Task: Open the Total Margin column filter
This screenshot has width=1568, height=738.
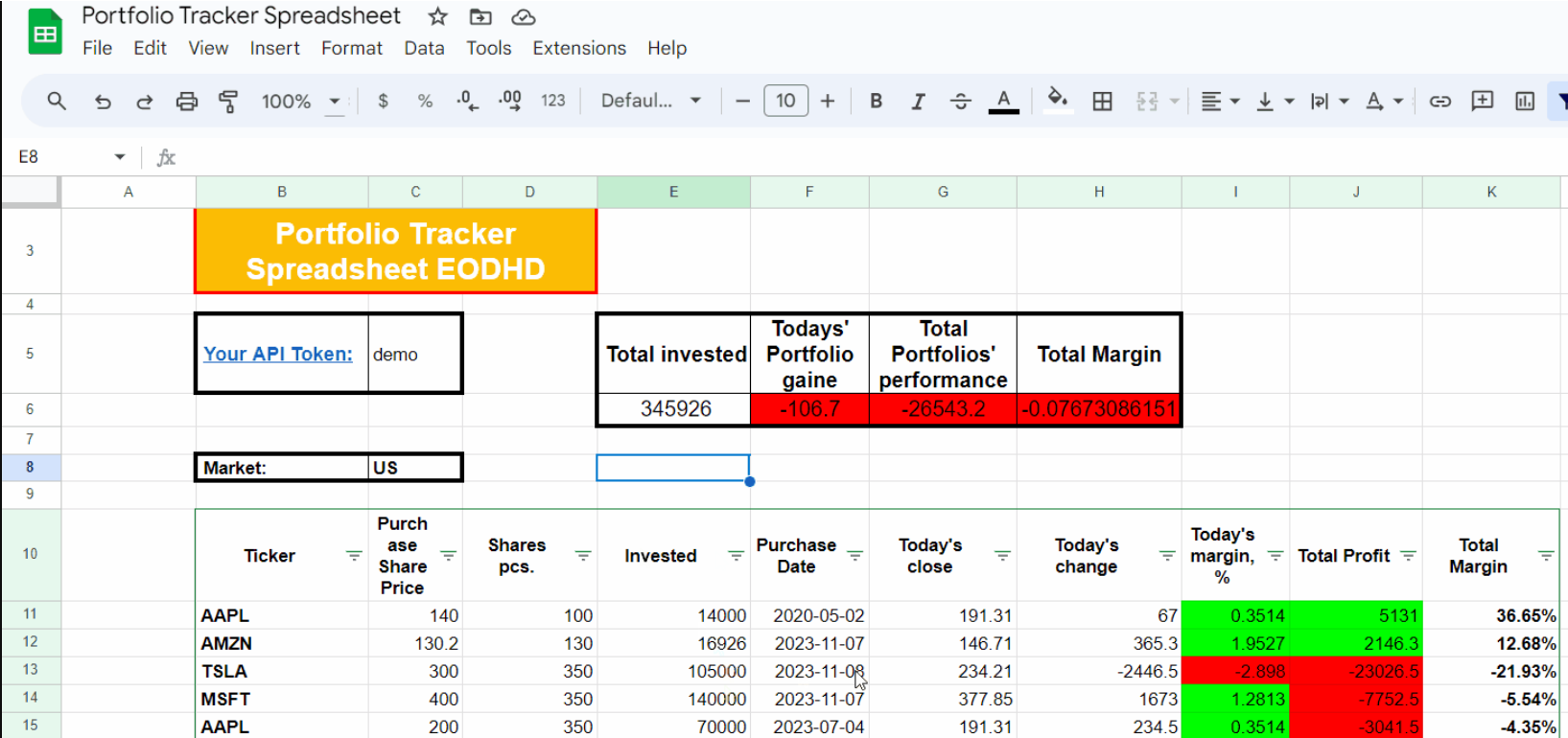Action: (x=1546, y=556)
